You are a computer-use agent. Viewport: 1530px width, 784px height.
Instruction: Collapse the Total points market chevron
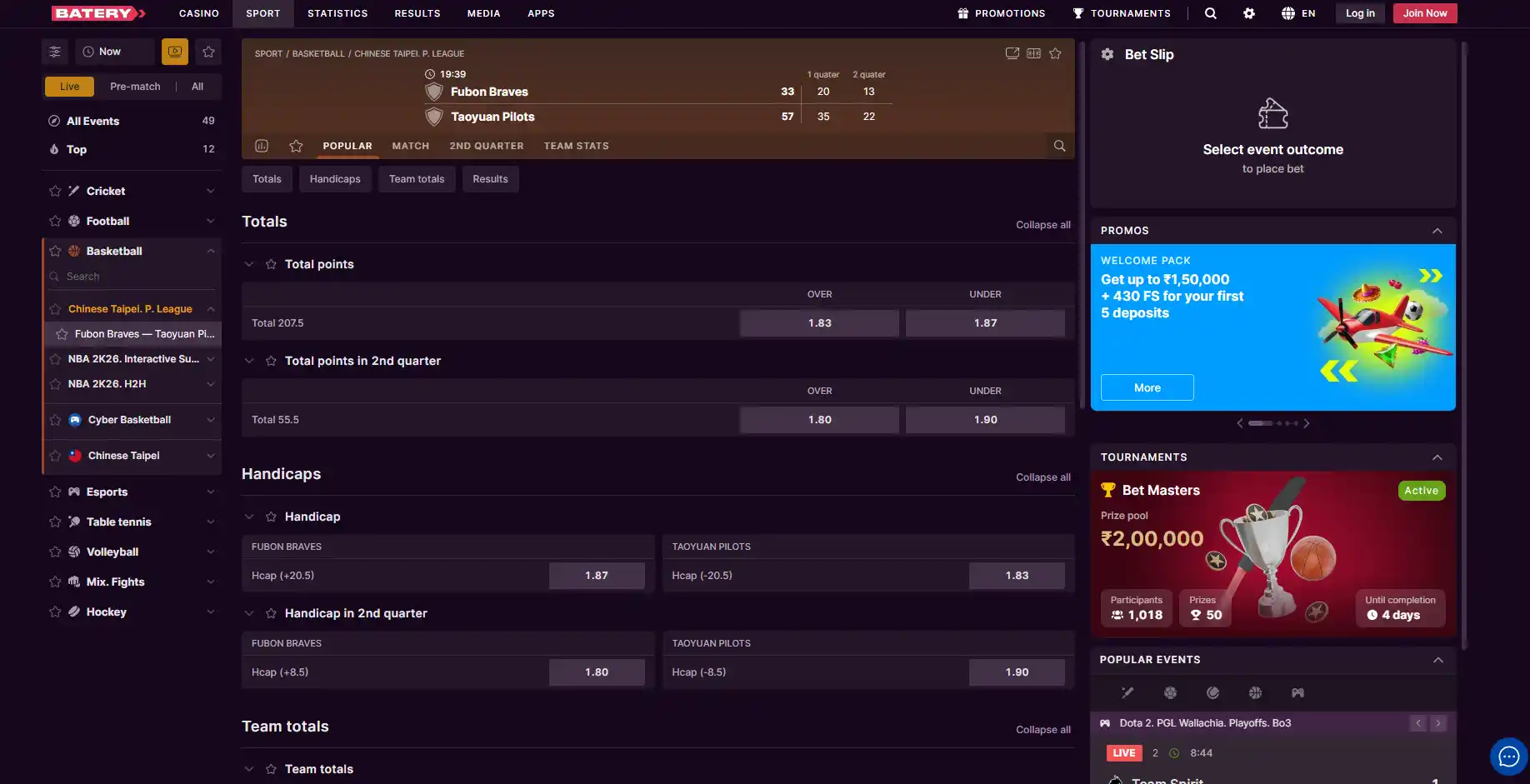click(249, 264)
